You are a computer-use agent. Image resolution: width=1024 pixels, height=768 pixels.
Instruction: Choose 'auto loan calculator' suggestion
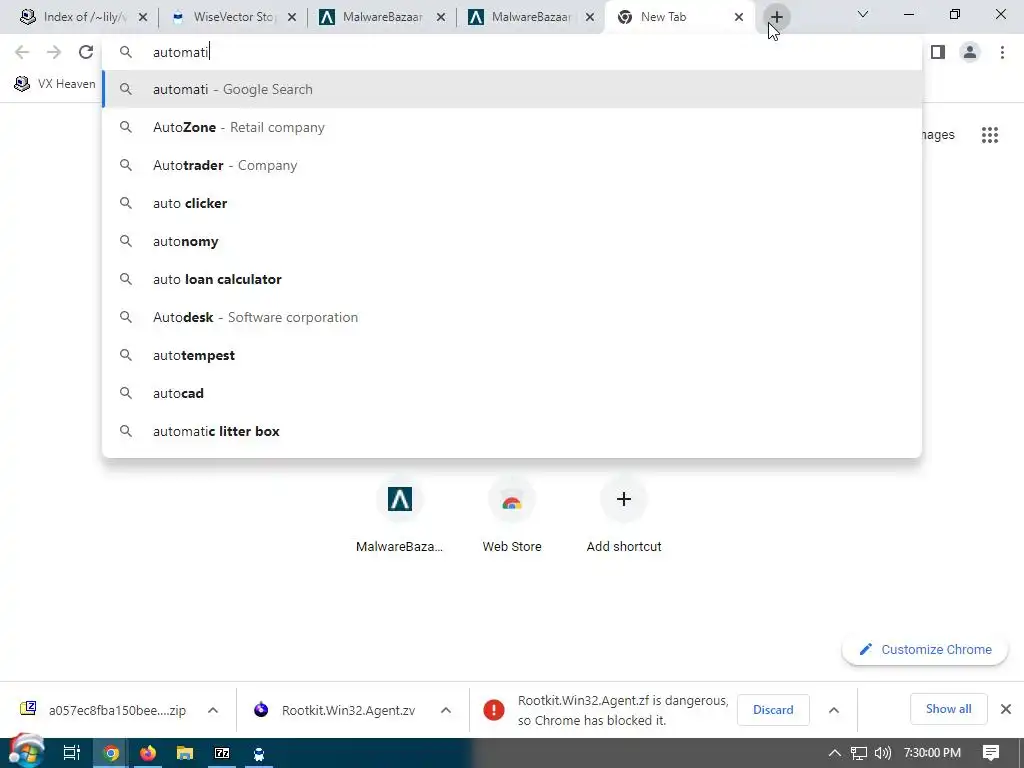click(x=512, y=279)
